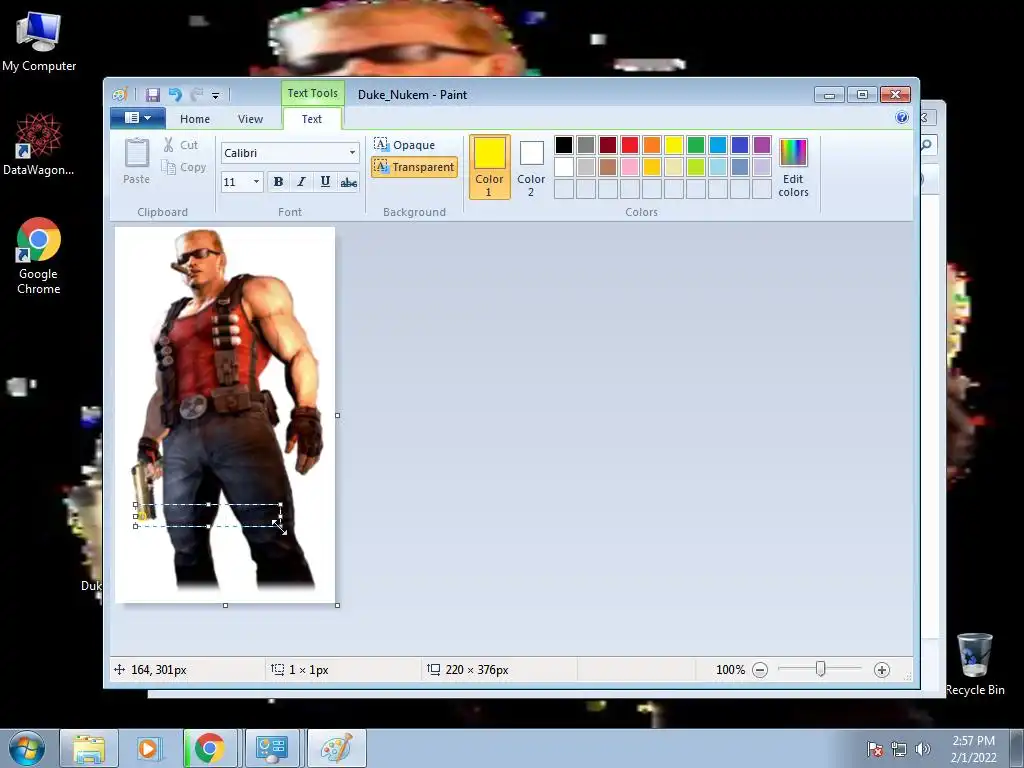This screenshot has width=1024, height=768.
Task: Pick the yellow color swatch in top row
Action: 674,144
